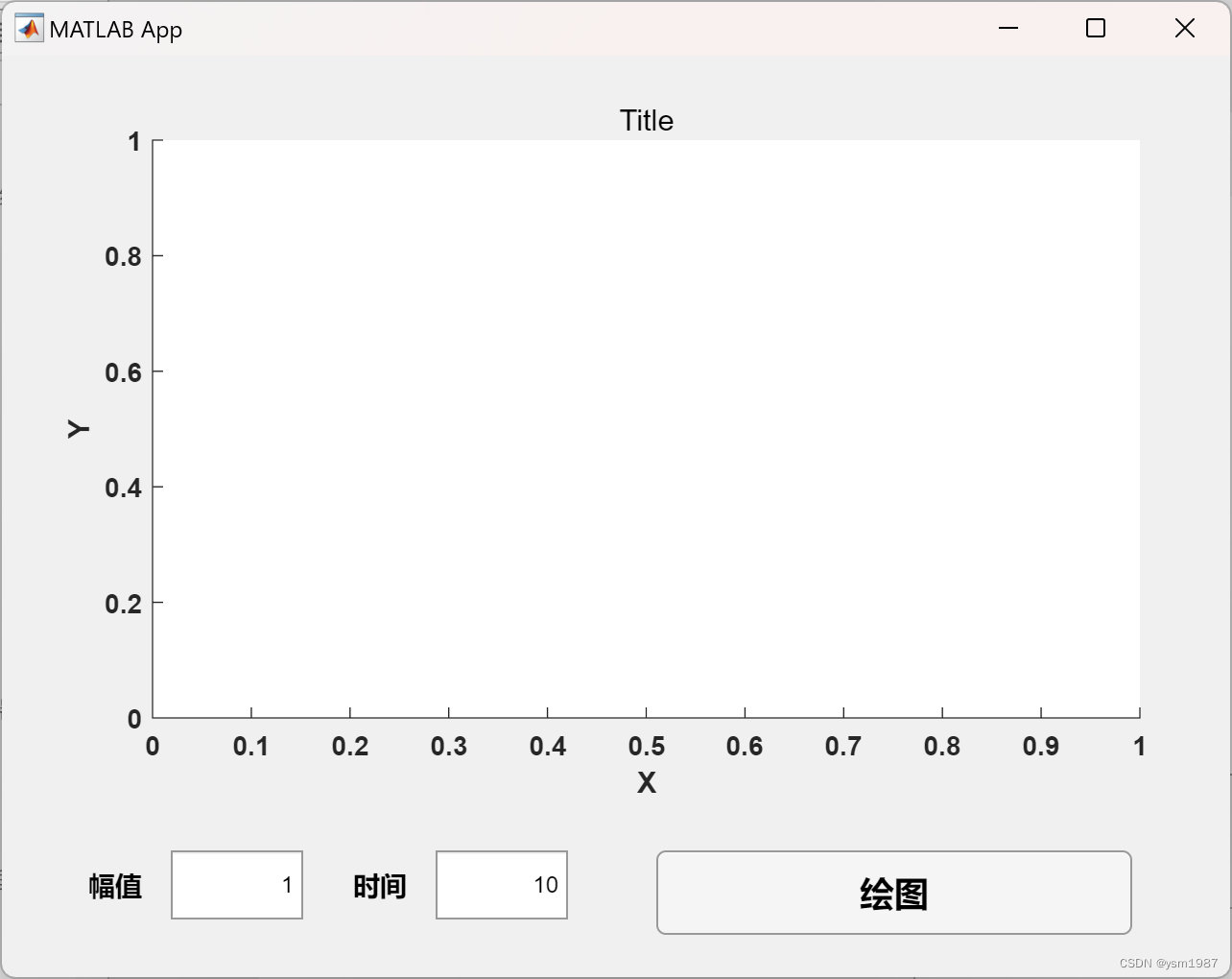Click the center of the 绘图 button label

[x=893, y=893]
